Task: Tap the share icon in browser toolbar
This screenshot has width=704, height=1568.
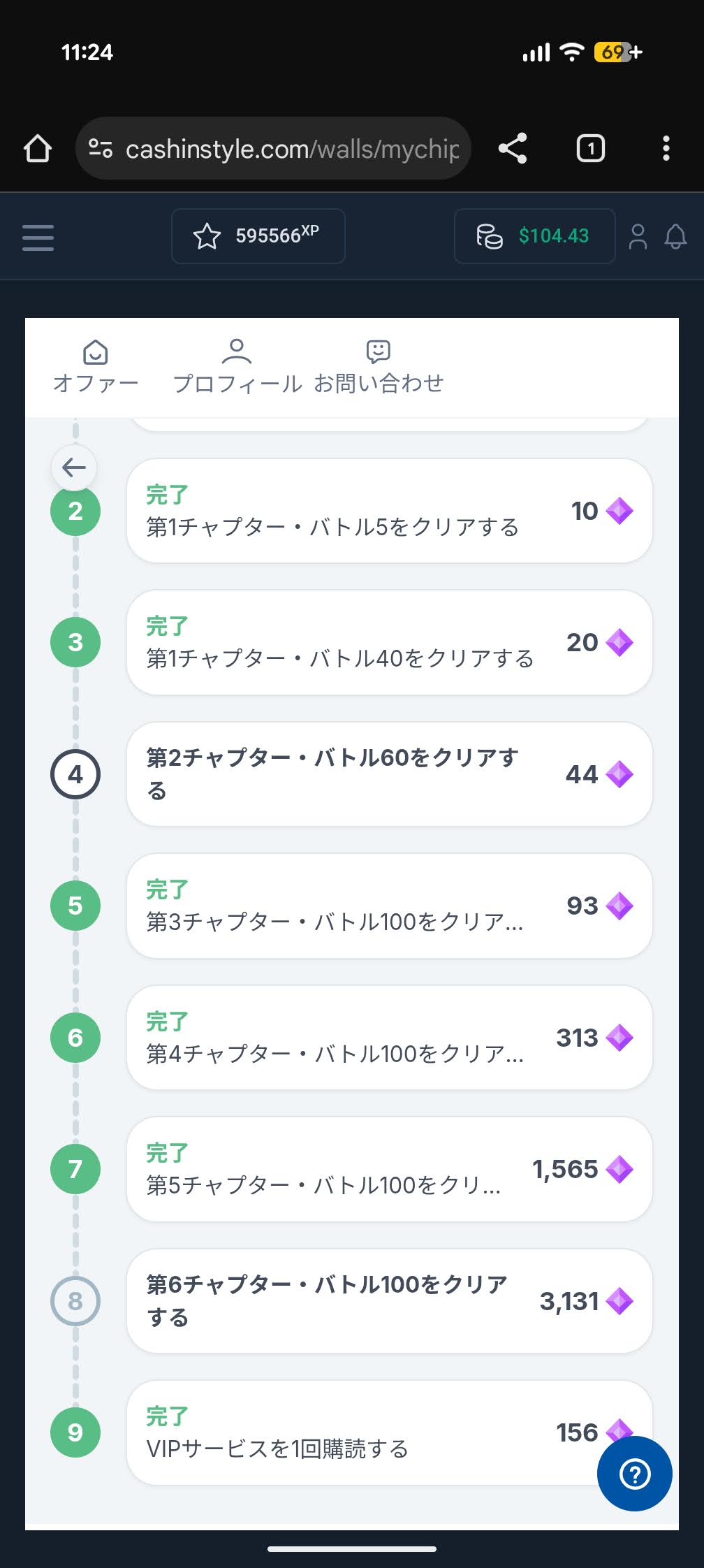Action: pyautogui.click(x=513, y=148)
